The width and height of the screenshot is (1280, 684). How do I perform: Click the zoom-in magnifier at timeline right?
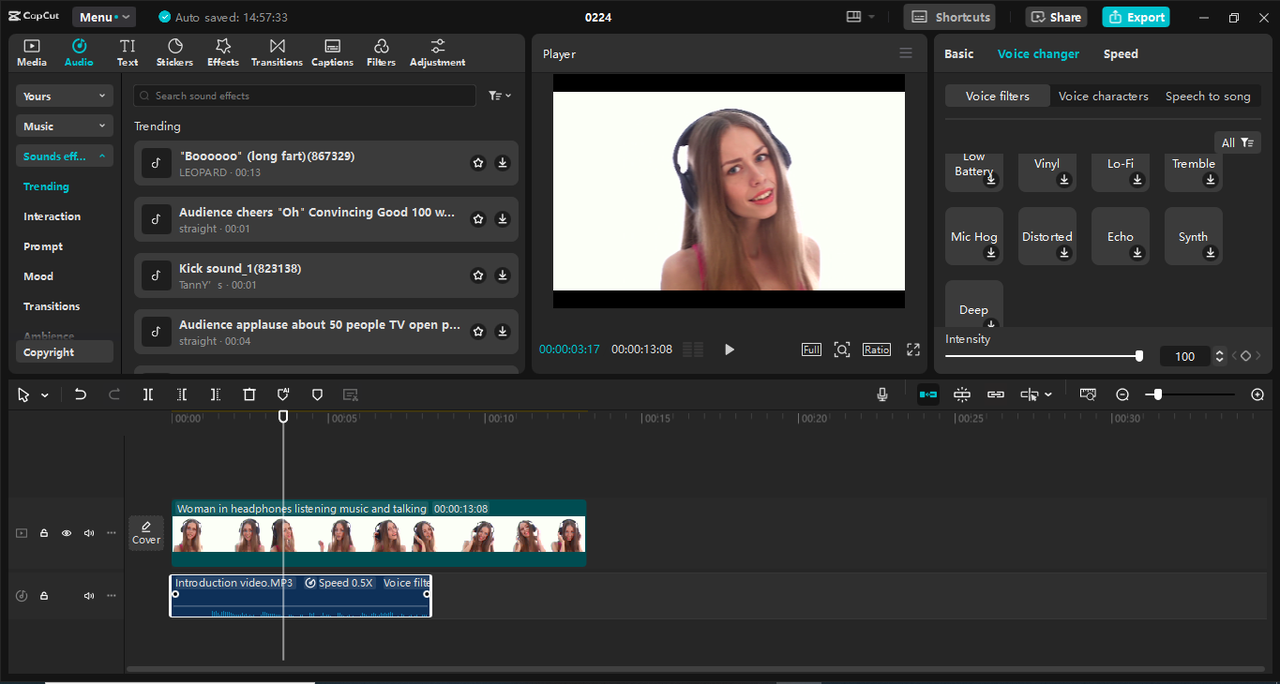[1257, 394]
